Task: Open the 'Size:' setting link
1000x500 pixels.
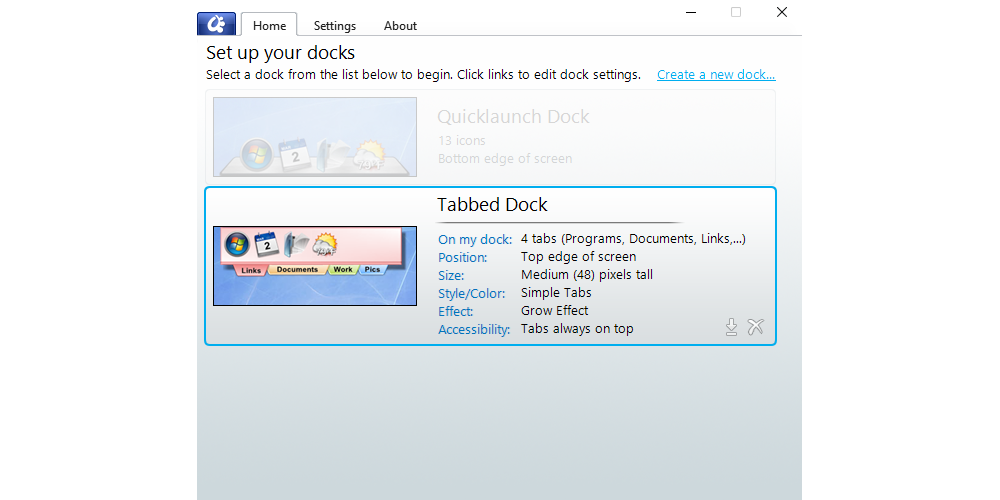Action: (x=451, y=276)
